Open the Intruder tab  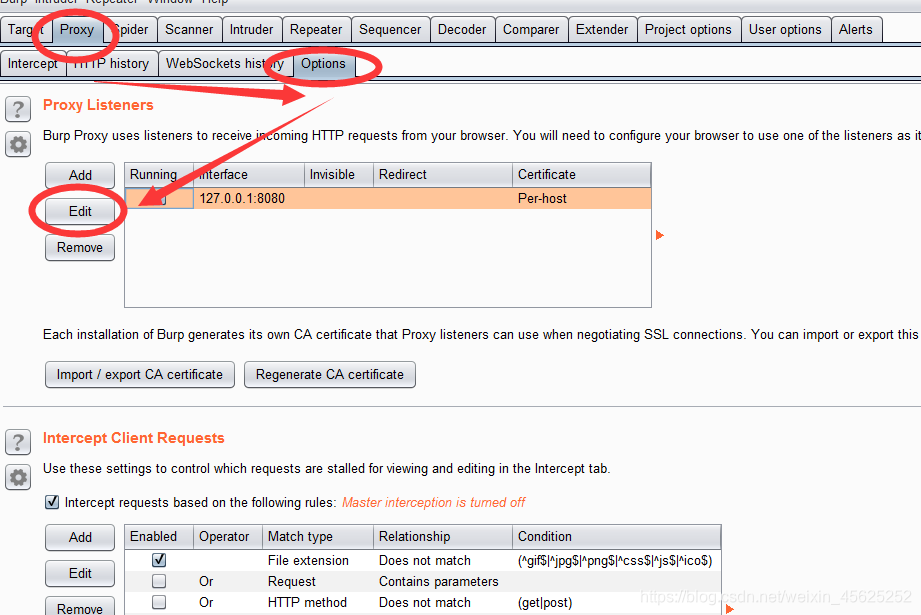251,29
